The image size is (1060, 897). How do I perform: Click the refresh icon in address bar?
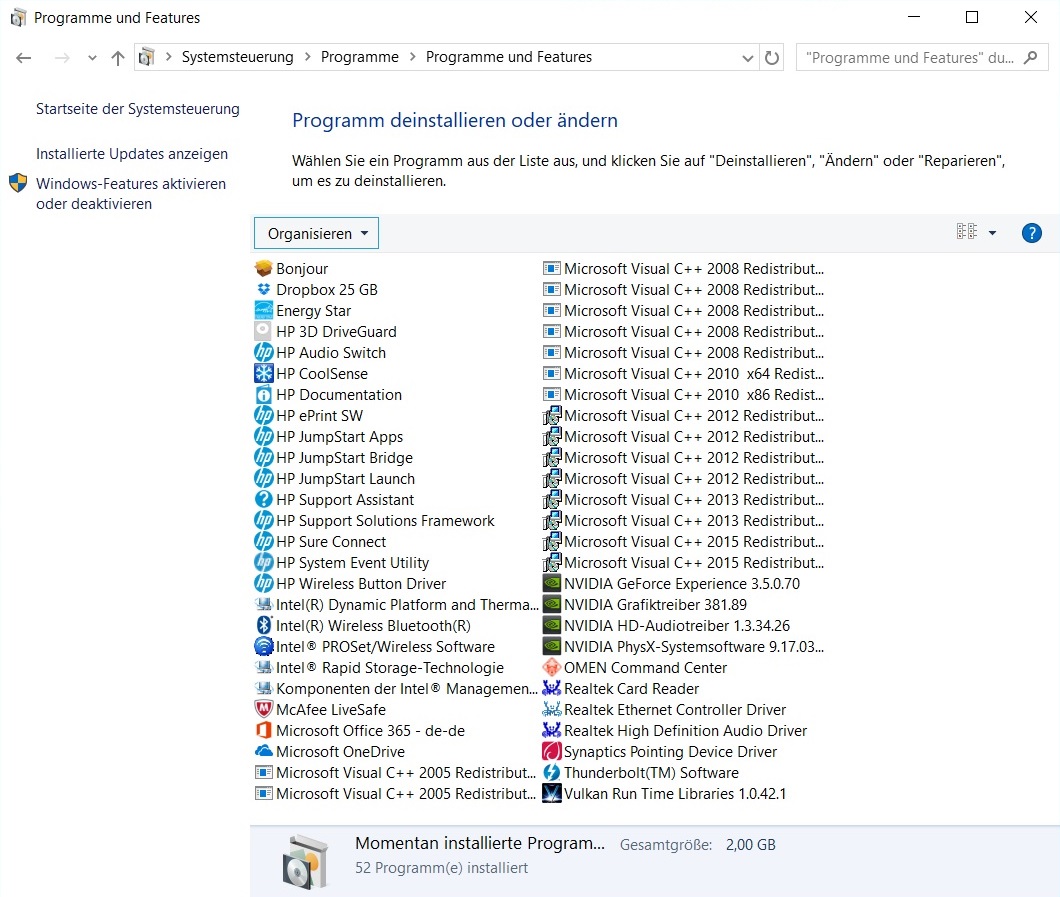[x=771, y=57]
